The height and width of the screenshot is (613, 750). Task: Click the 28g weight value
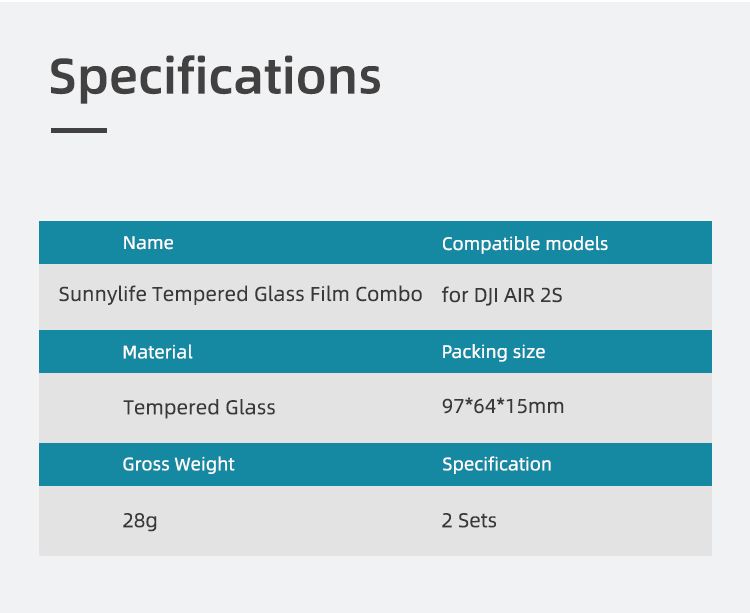(x=140, y=520)
